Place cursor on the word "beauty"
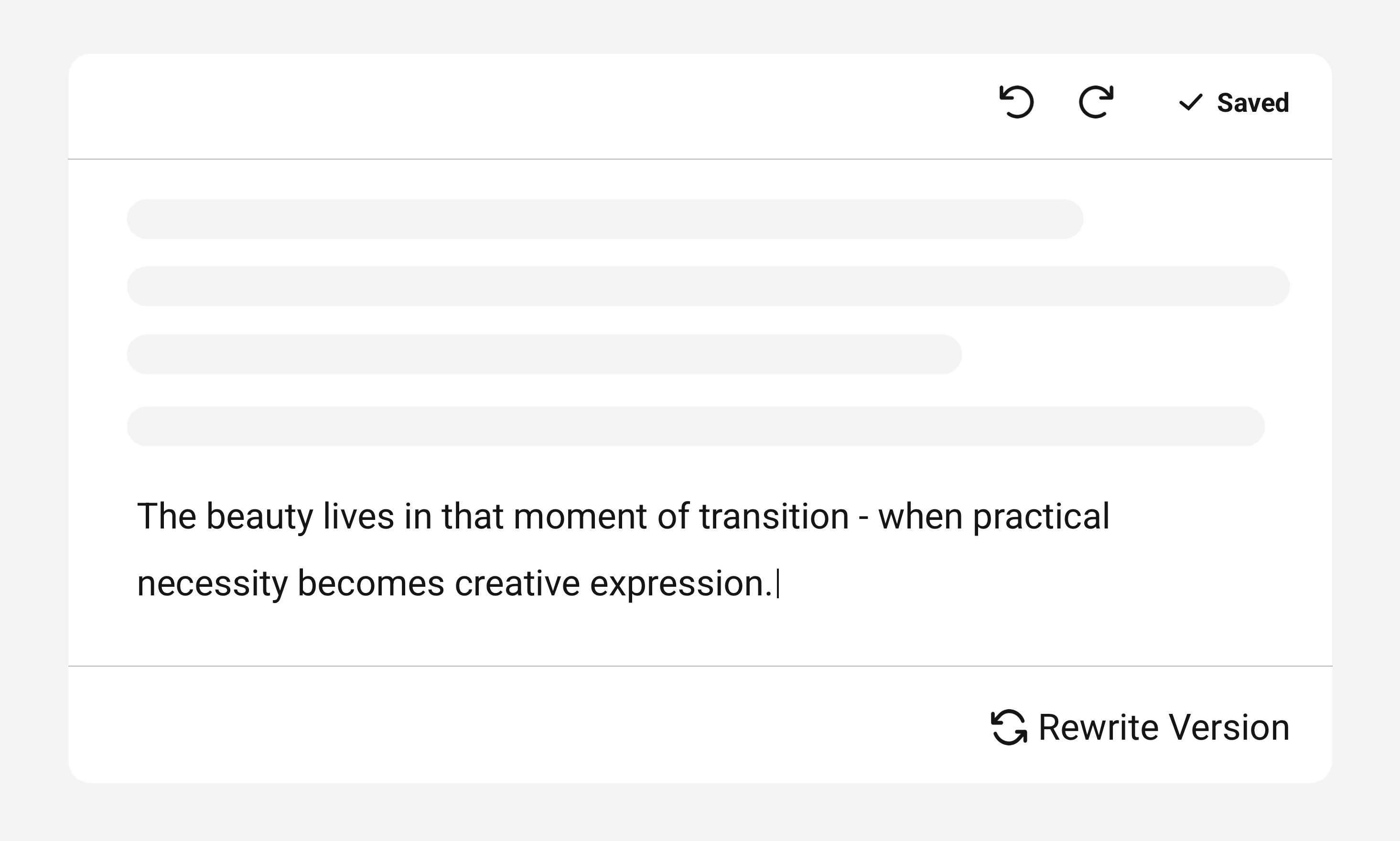Screen dimensions: 1400x841 (x=259, y=517)
